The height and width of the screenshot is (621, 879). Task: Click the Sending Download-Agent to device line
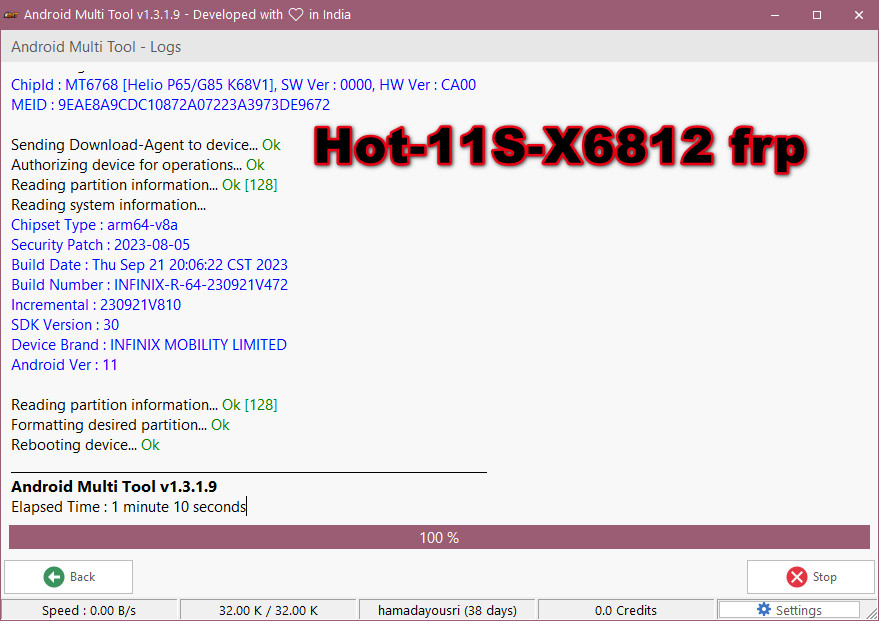coord(146,145)
